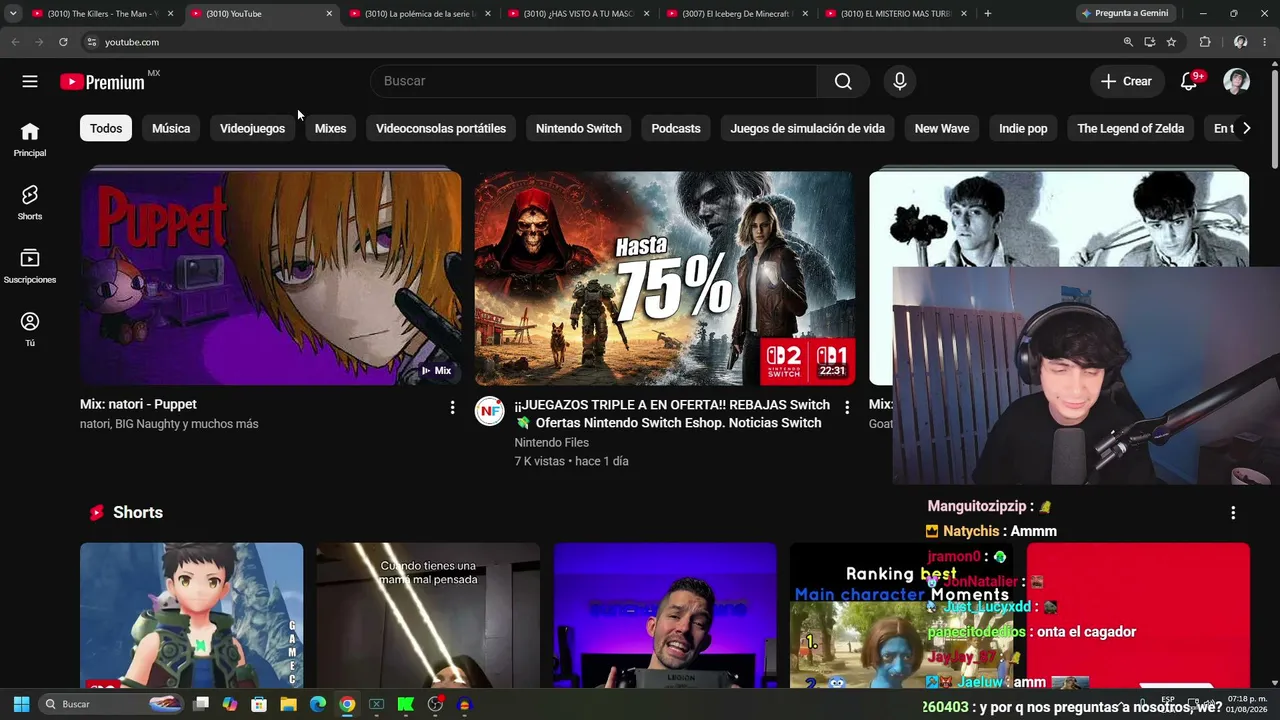Open the Chrome zoom magnifier icon

(1128, 42)
